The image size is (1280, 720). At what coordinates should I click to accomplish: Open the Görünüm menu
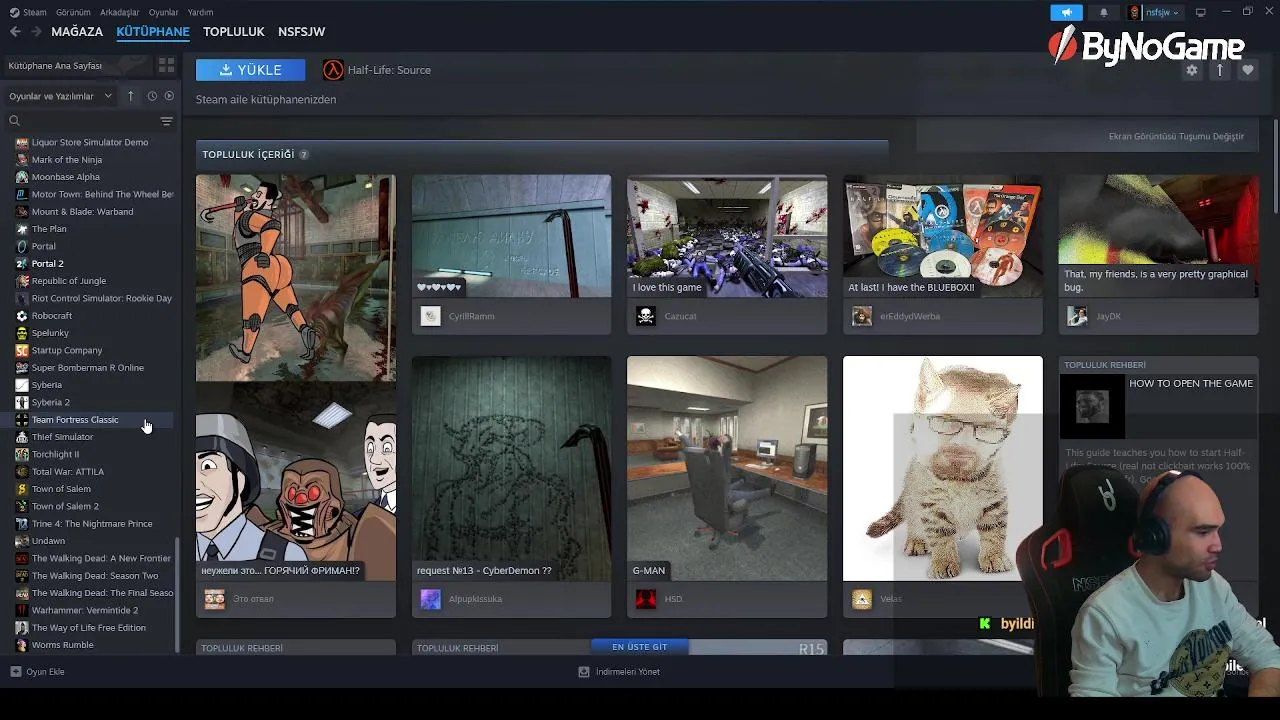click(73, 12)
